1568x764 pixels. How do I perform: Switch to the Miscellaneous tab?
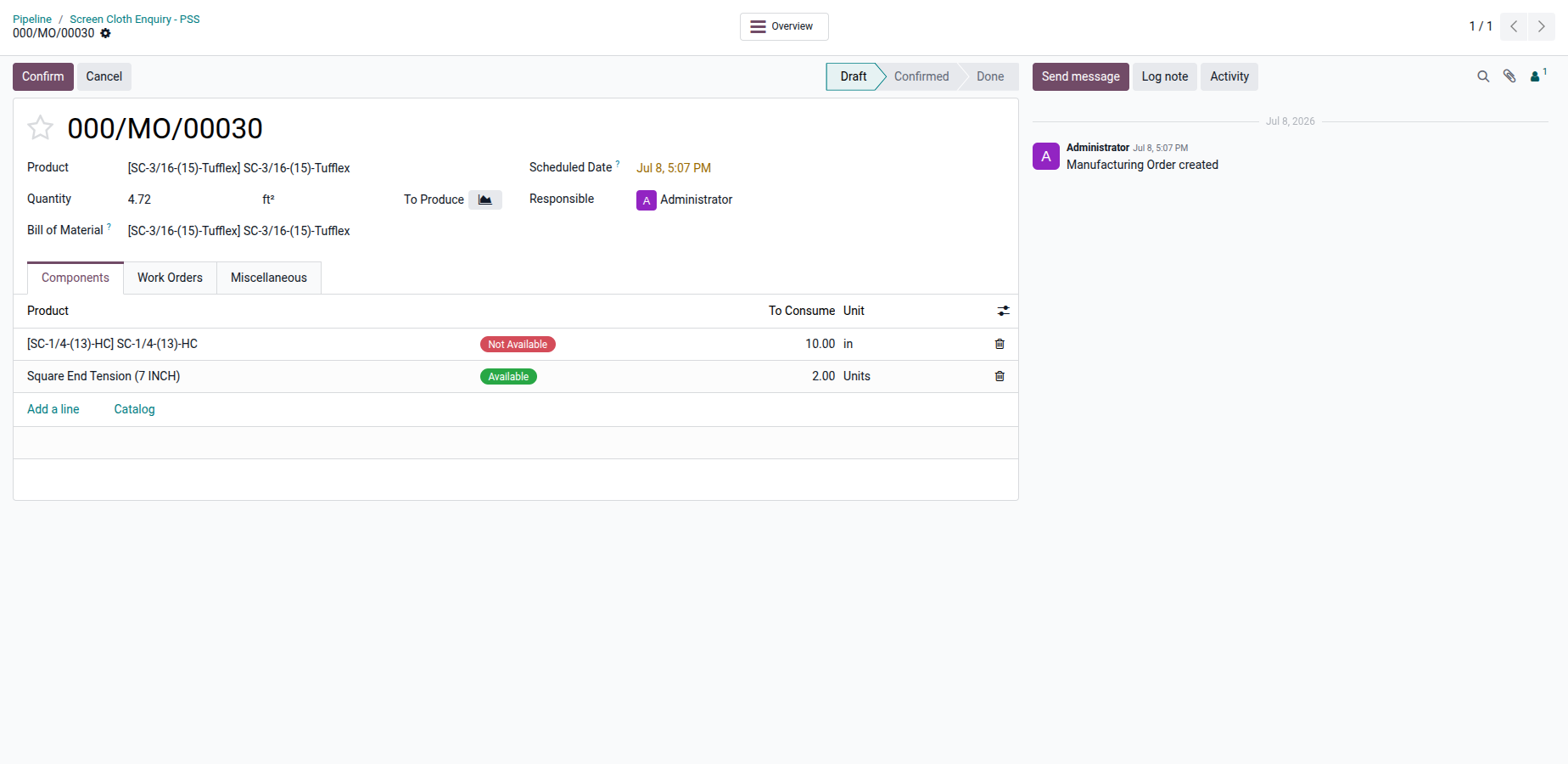269,278
